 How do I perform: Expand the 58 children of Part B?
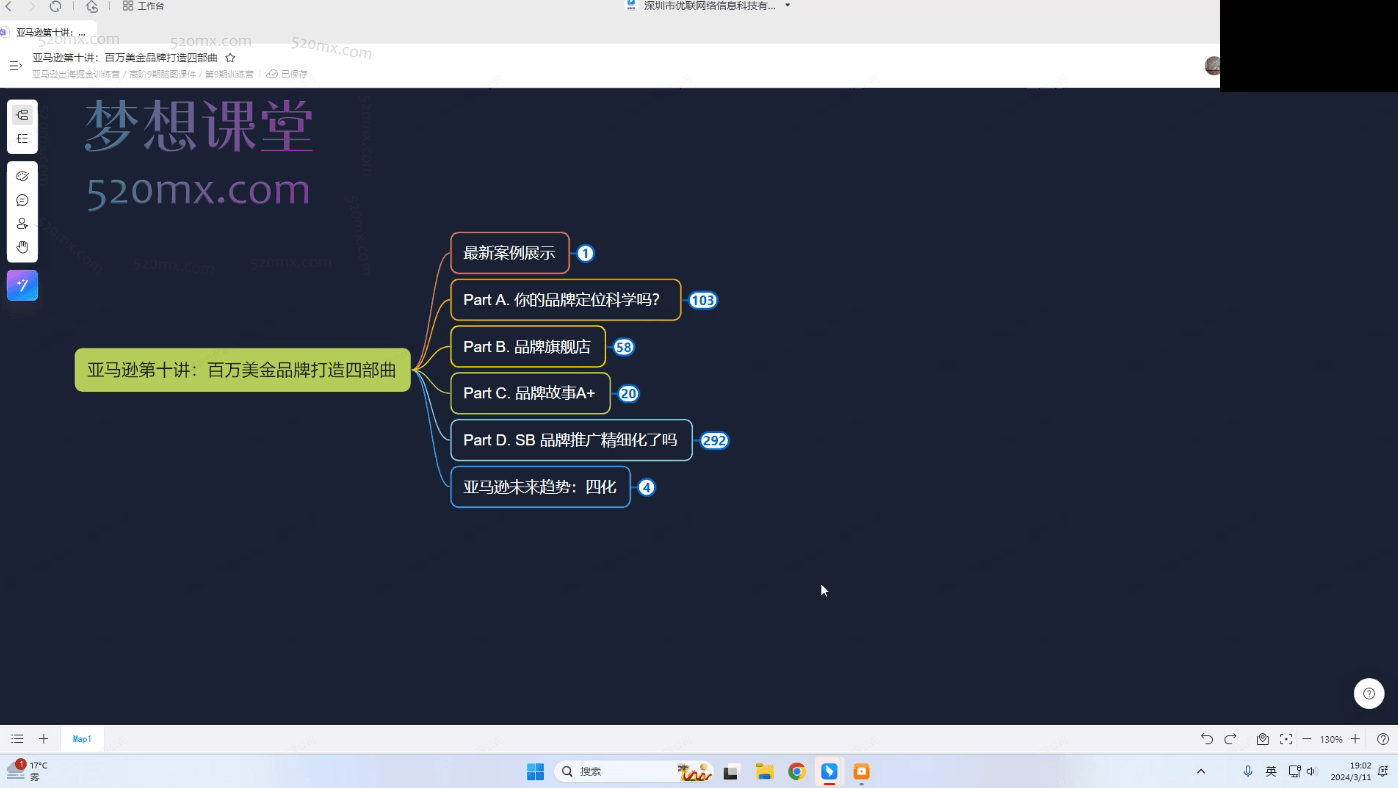pos(624,347)
